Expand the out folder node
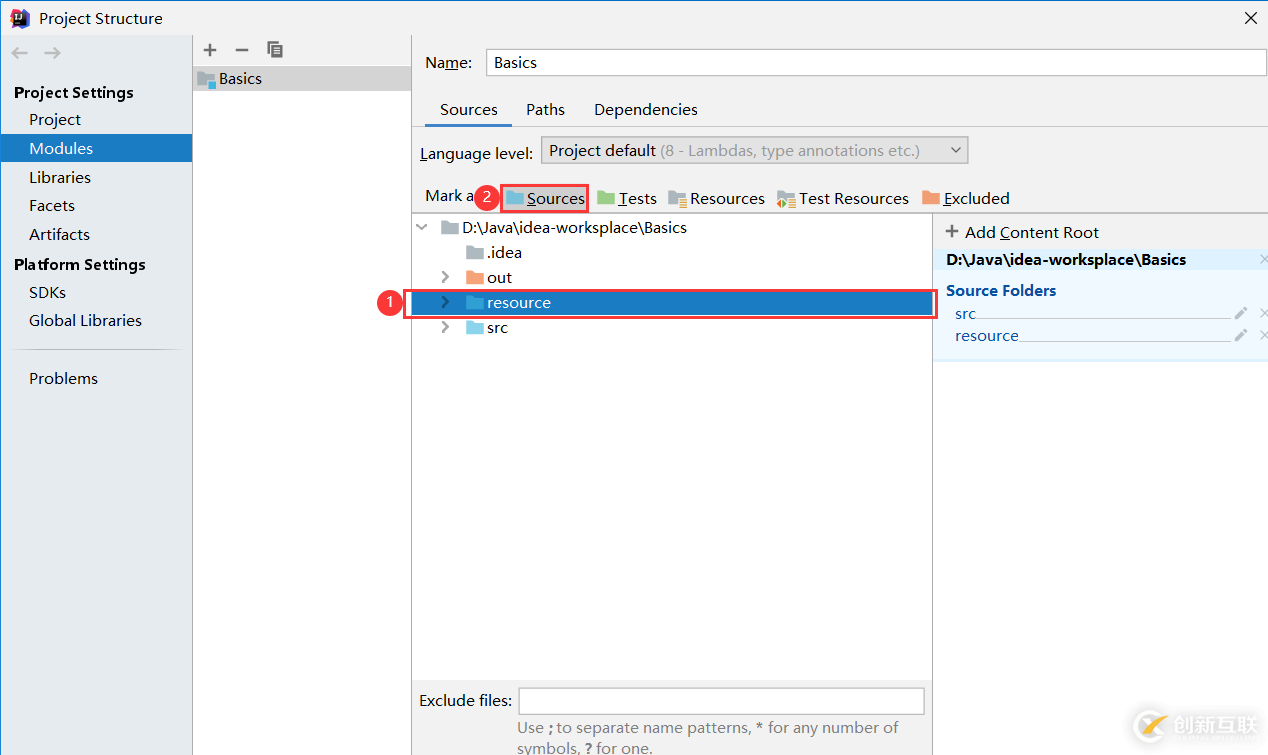This screenshot has height=755, width=1268. pyautogui.click(x=446, y=277)
